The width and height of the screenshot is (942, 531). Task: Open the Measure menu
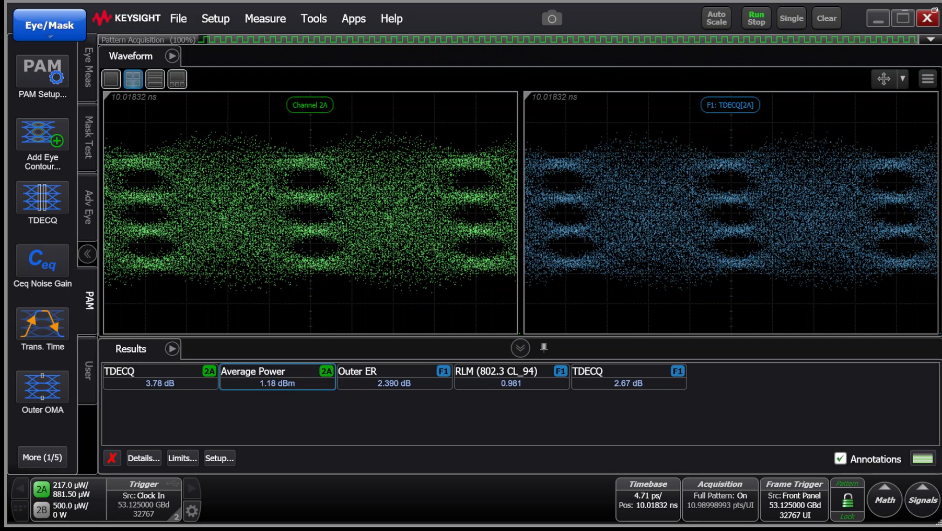(x=265, y=18)
